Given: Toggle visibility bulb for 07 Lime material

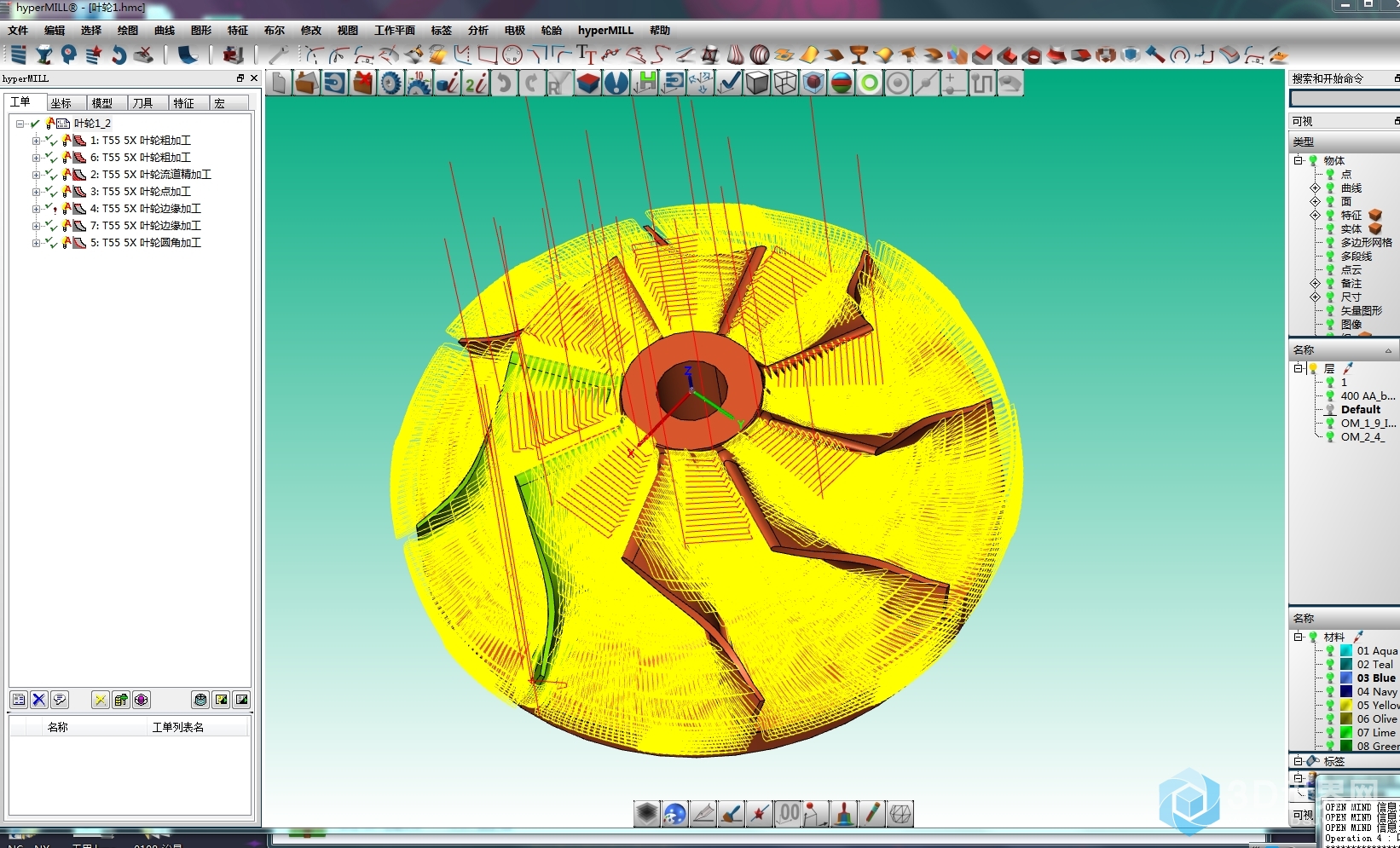Looking at the screenshot, I should pos(1330,732).
